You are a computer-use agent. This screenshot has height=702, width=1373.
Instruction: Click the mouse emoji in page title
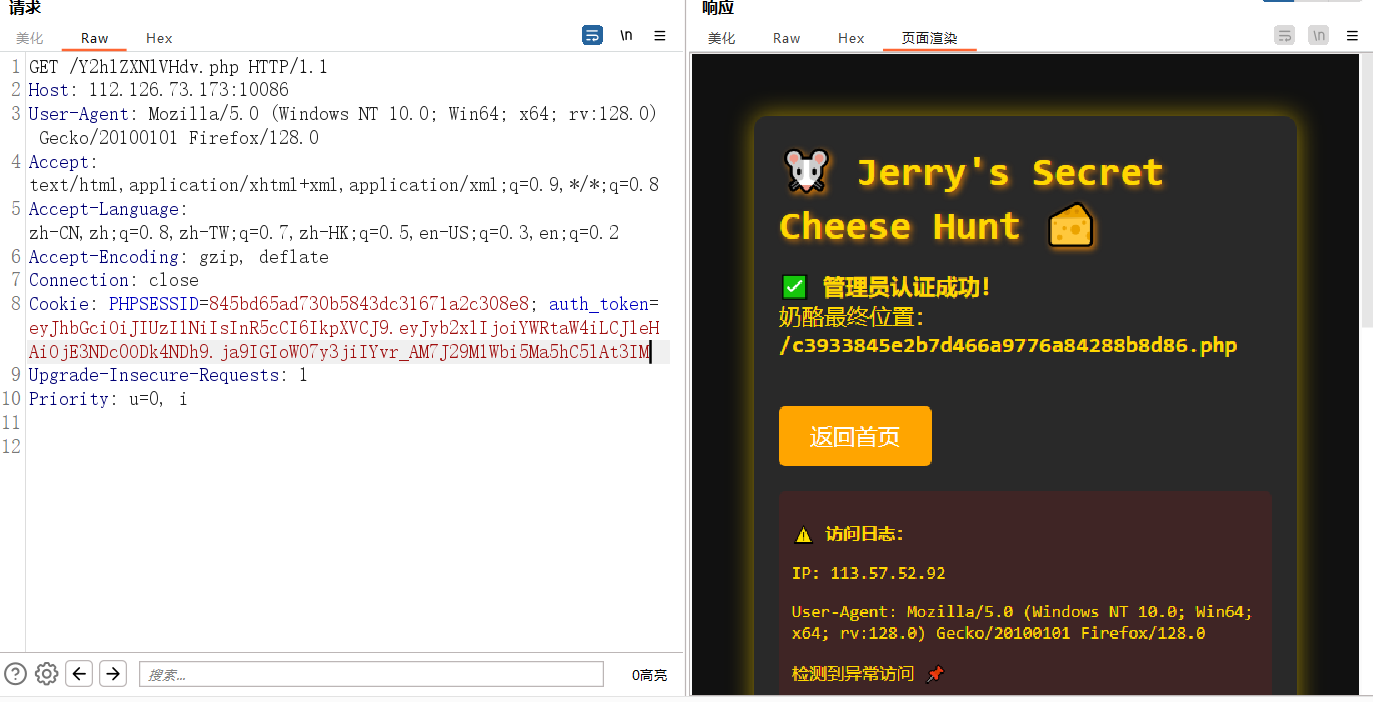tap(805, 172)
